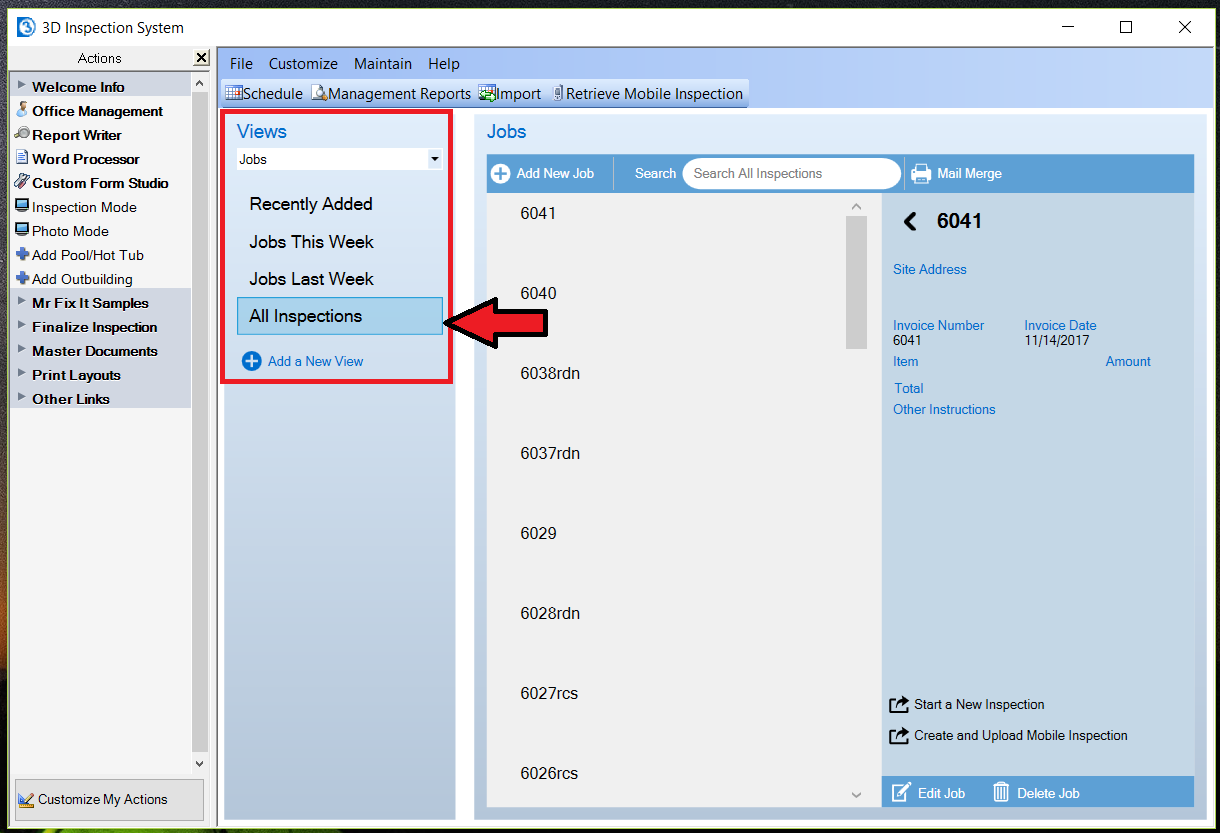Expand the Other Links section
Image resolution: width=1220 pixels, height=833 pixels.
pos(22,398)
